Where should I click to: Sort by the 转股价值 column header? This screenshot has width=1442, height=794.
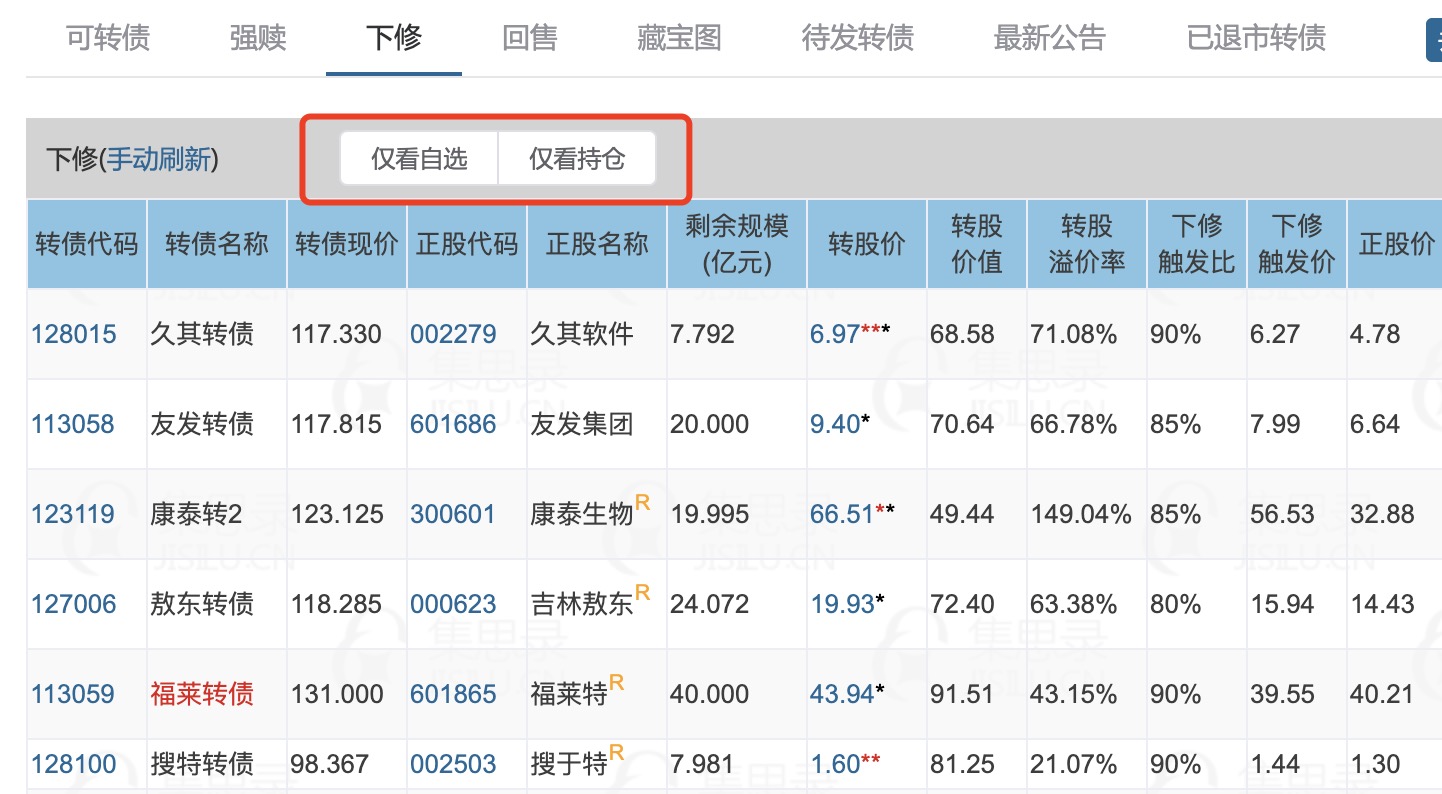point(977,244)
